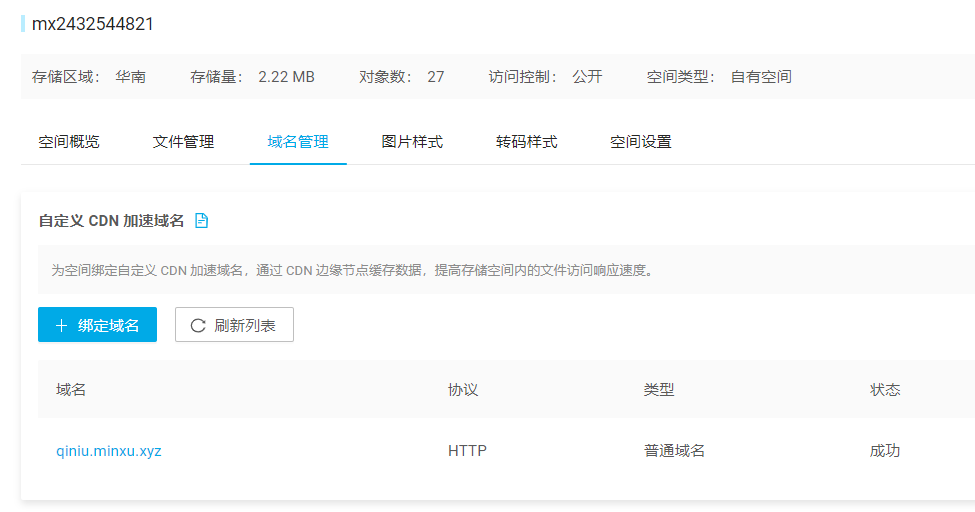Click the 类型 column header
This screenshot has height=512, width=975.
tap(659, 390)
